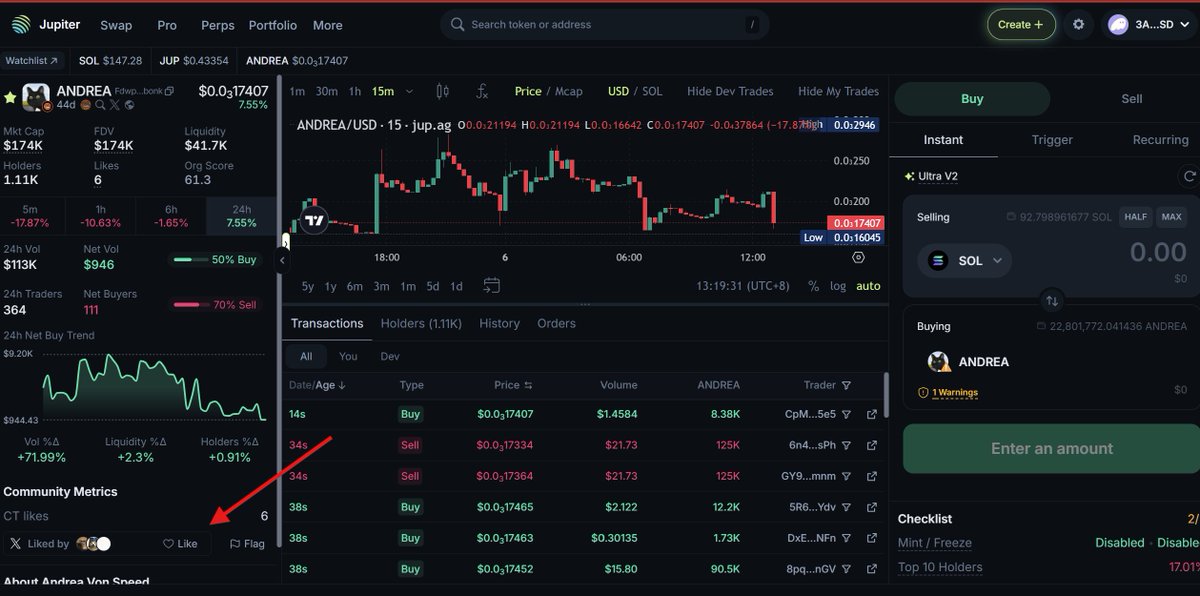The width and height of the screenshot is (1200, 596).
Task: Toggle chart to percentage scale
Action: click(x=813, y=286)
